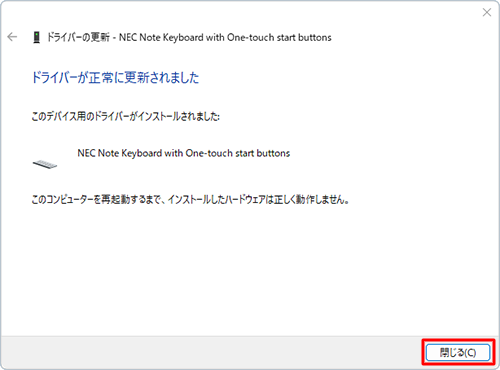Click text このデバイス用のドライバーがインストールされました
This screenshot has height=370, width=500.
coord(125,116)
